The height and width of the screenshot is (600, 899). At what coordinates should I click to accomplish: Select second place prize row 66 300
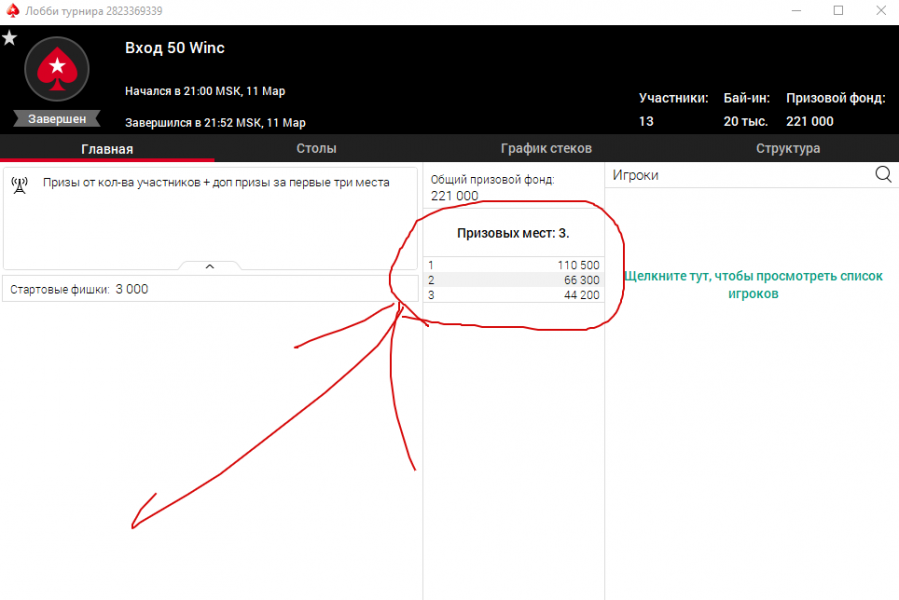click(514, 280)
